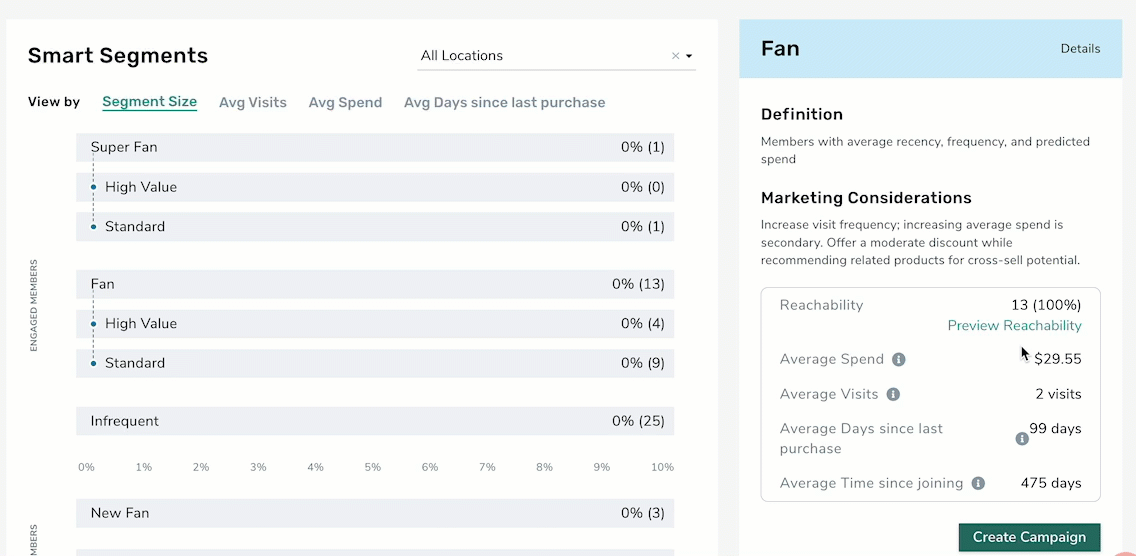Select the Infrequent segment row
Image resolution: width=1136 pixels, height=556 pixels.
375,421
